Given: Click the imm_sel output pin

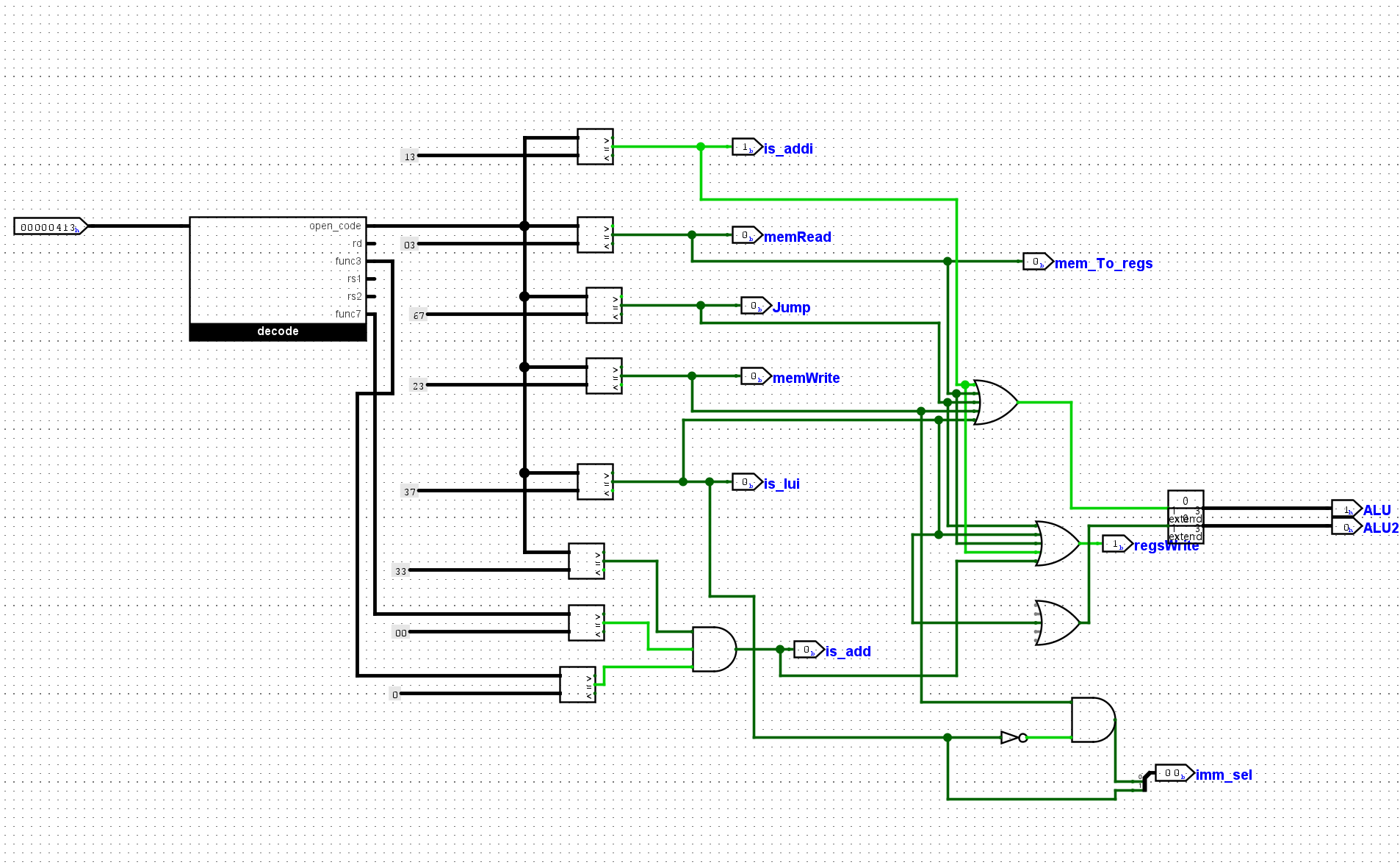Looking at the screenshot, I should 1173,773.
